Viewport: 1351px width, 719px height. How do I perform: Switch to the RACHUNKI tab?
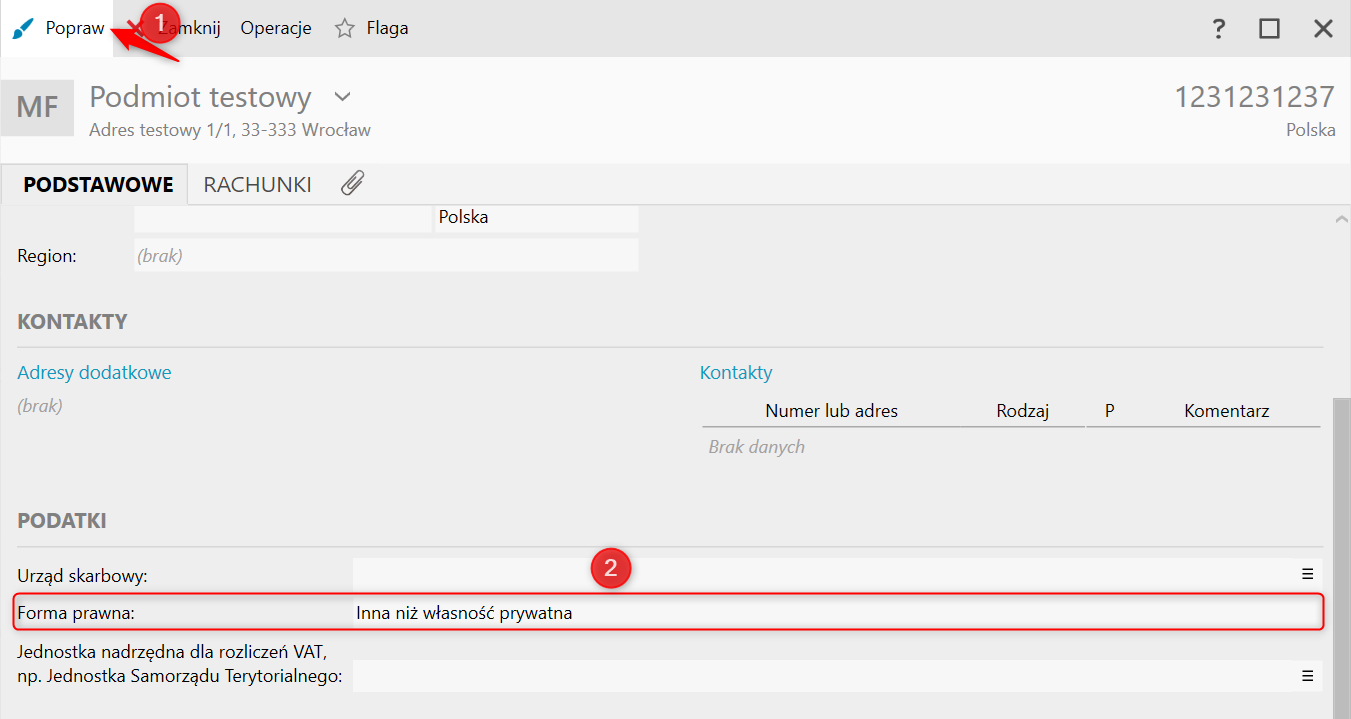click(x=257, y=185)
